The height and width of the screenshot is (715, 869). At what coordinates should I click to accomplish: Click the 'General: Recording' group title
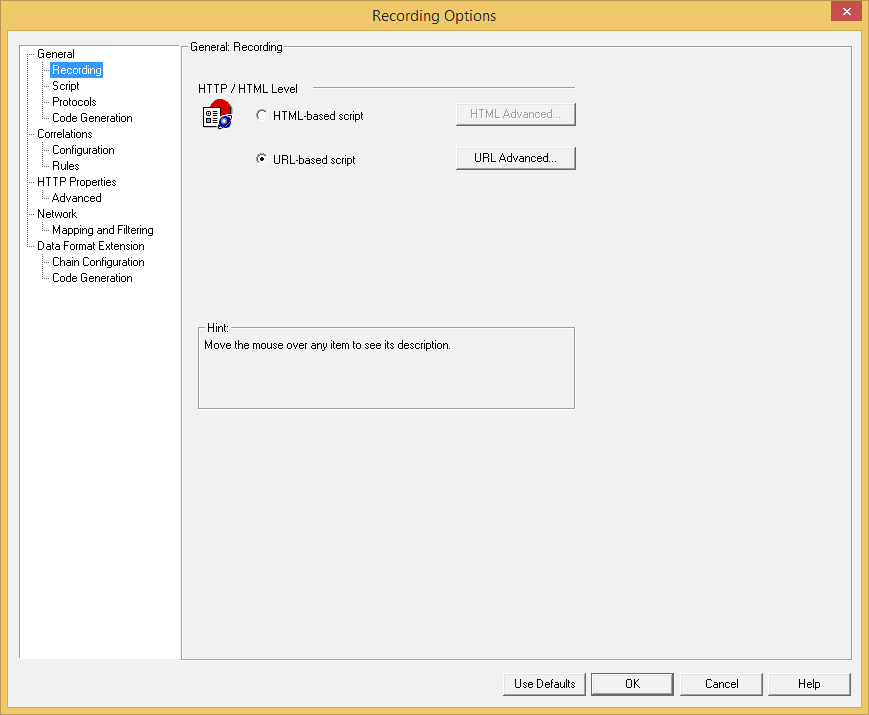(x=236, y=47)
